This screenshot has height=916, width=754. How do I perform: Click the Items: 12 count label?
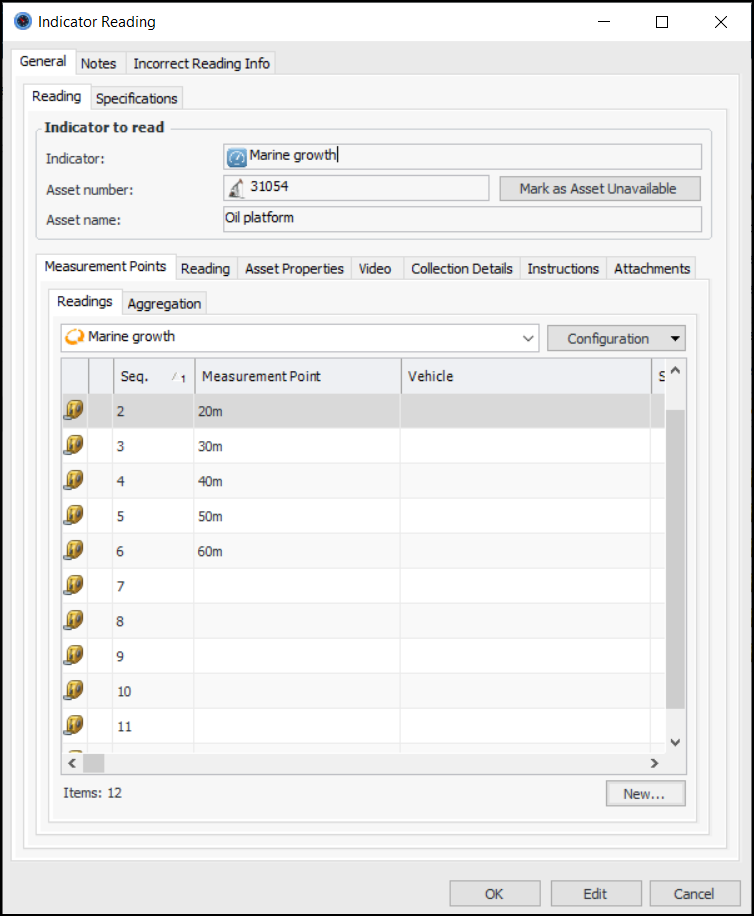[x=93, y=793]
